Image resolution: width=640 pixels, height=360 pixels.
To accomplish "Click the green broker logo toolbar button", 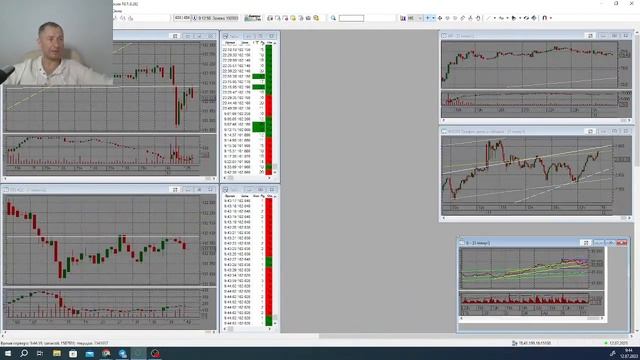I will [x=253, y=18].
